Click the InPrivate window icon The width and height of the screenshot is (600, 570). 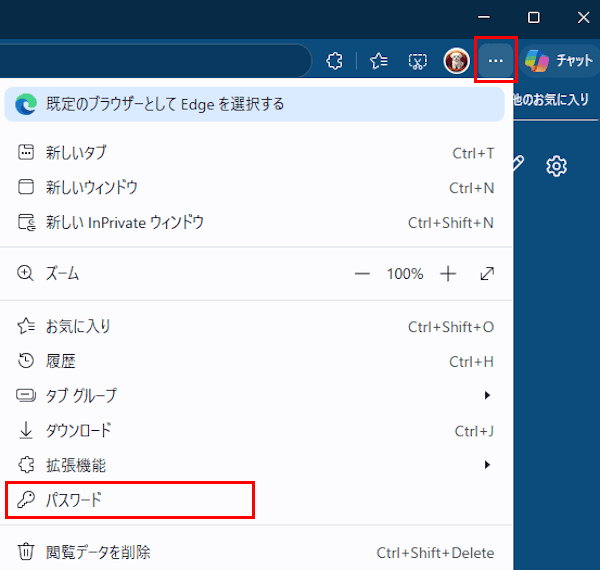pos(27,222)
